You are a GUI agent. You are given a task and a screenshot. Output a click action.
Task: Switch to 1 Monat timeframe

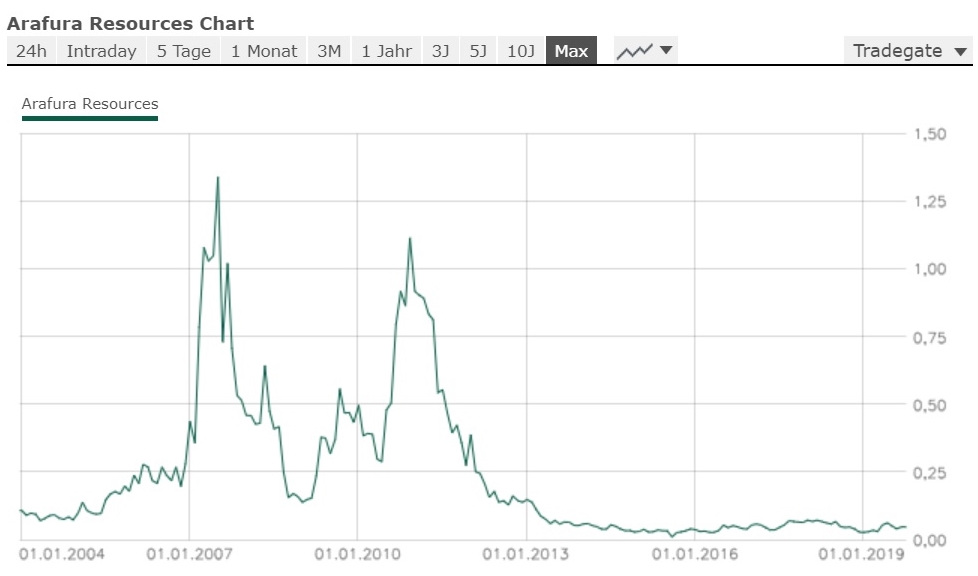pos(263,50)
